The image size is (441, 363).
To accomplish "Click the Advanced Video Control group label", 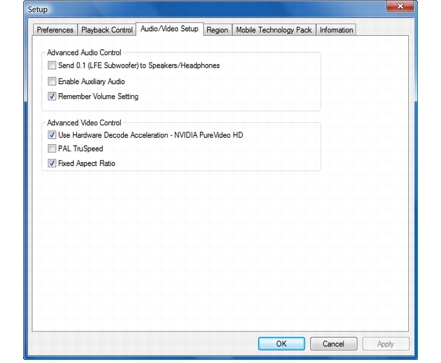I will tap(84, 123).
